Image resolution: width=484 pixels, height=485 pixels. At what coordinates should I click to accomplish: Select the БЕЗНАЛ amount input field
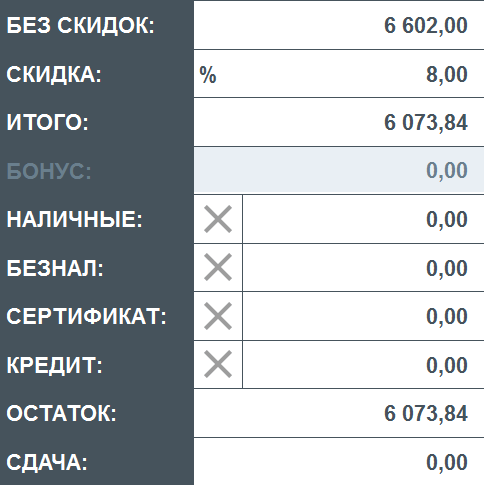363,267
